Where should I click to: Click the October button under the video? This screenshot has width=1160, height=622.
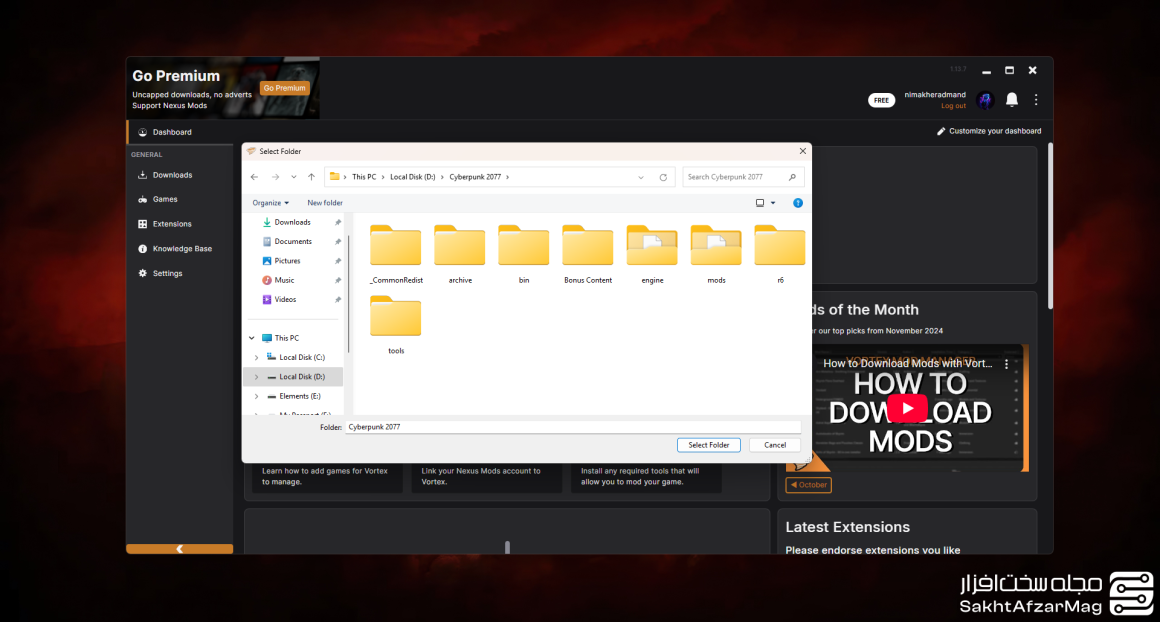pyautogui.click(x=809, y=485)
